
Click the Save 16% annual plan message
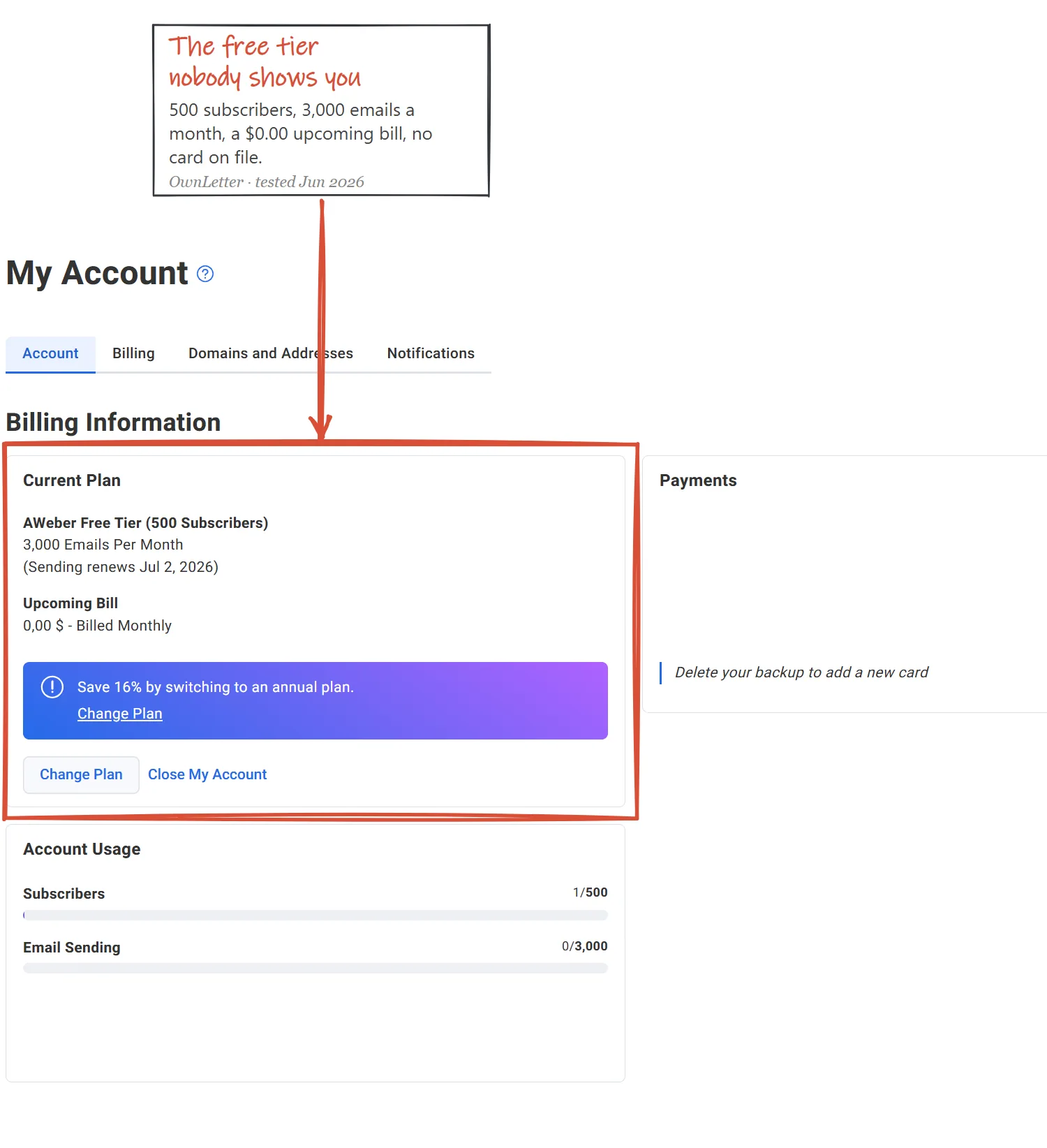coord(216,687)
